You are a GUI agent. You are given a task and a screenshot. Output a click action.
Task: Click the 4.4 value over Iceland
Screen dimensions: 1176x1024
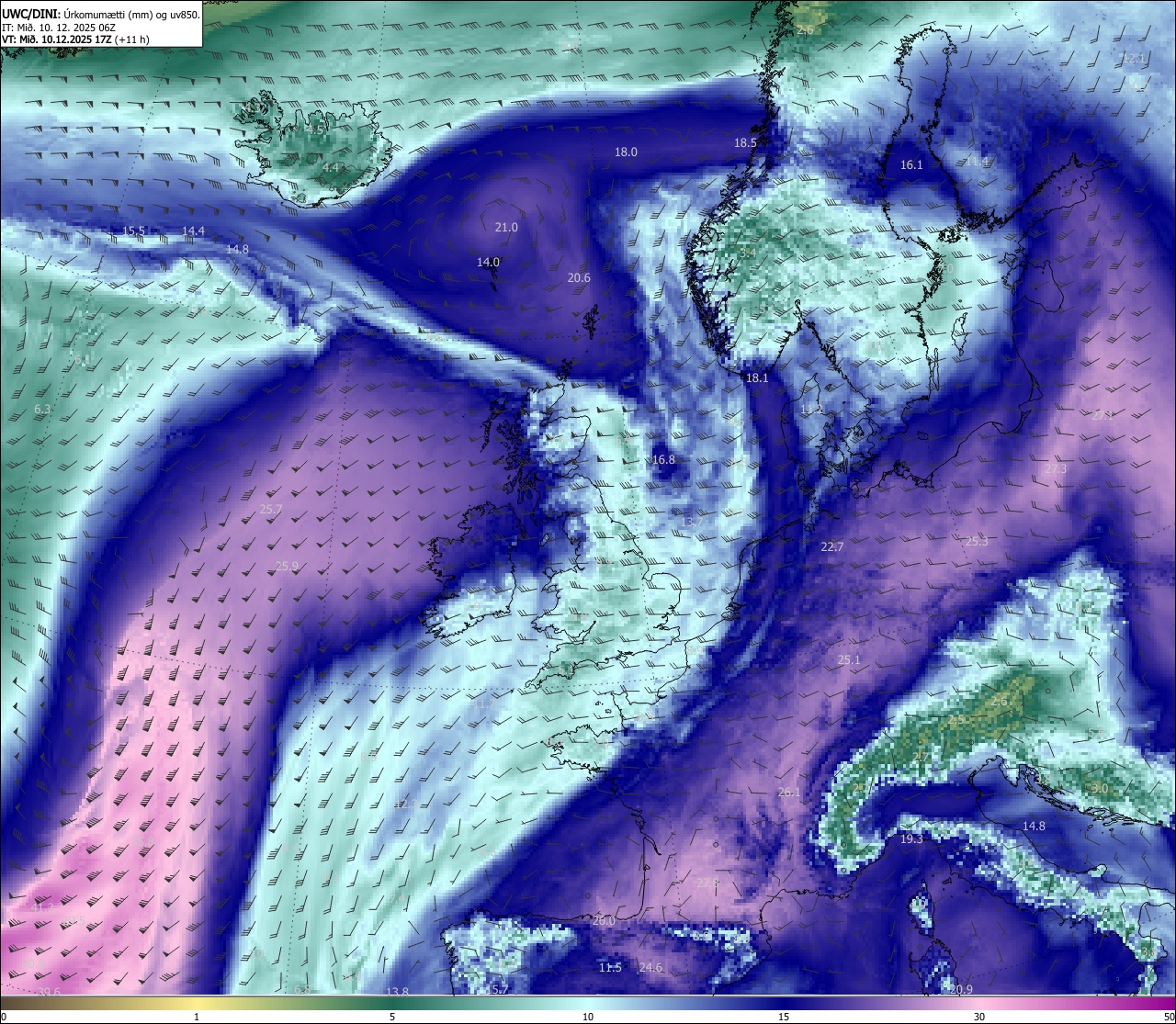[x=330, y=167]
